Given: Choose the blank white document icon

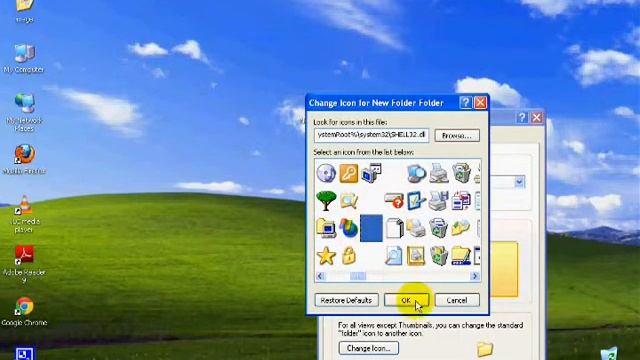Looking at the screenshot, I should (x=394, y=228).
